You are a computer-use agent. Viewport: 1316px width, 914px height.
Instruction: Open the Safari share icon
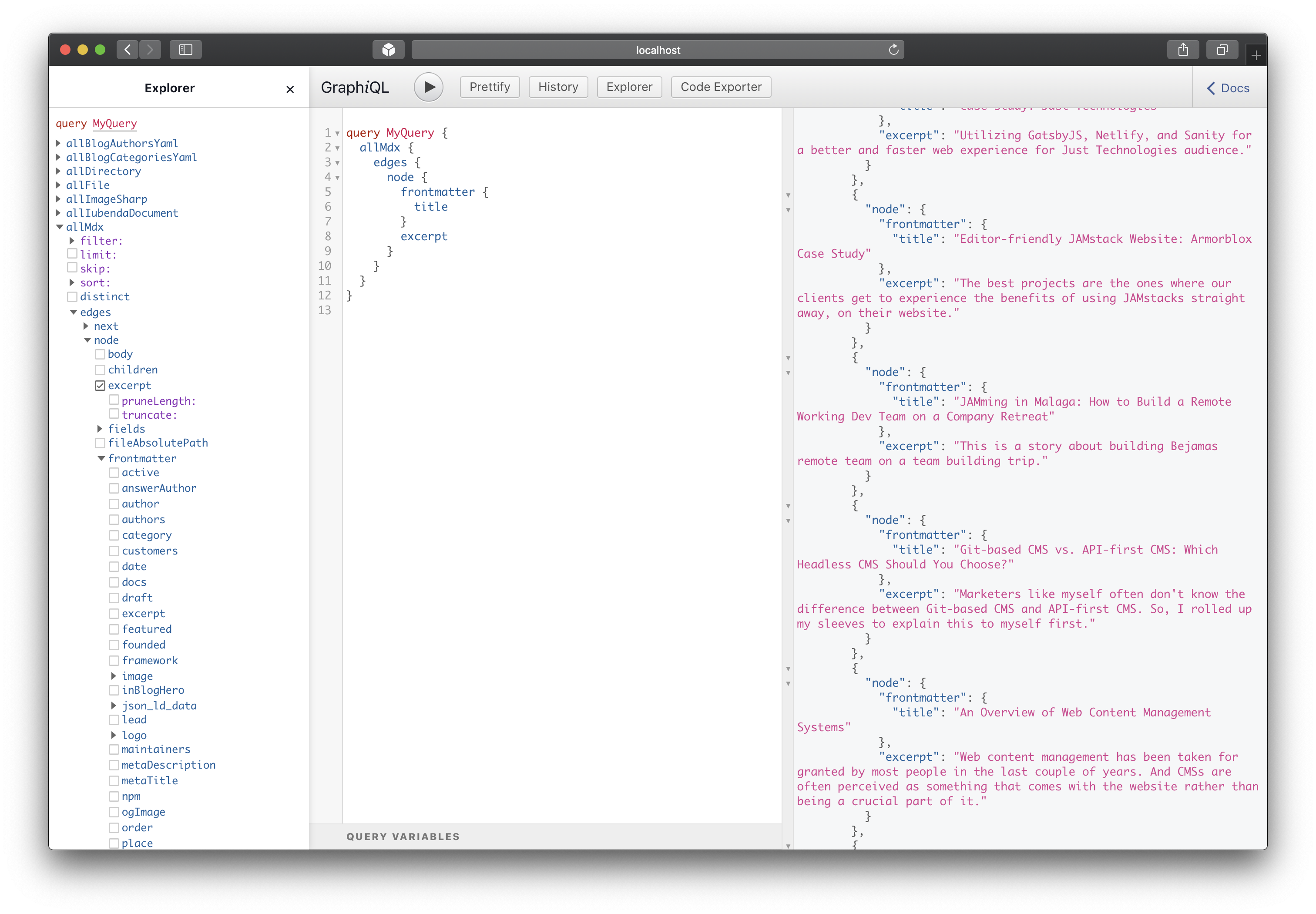tap(1182, 50)
